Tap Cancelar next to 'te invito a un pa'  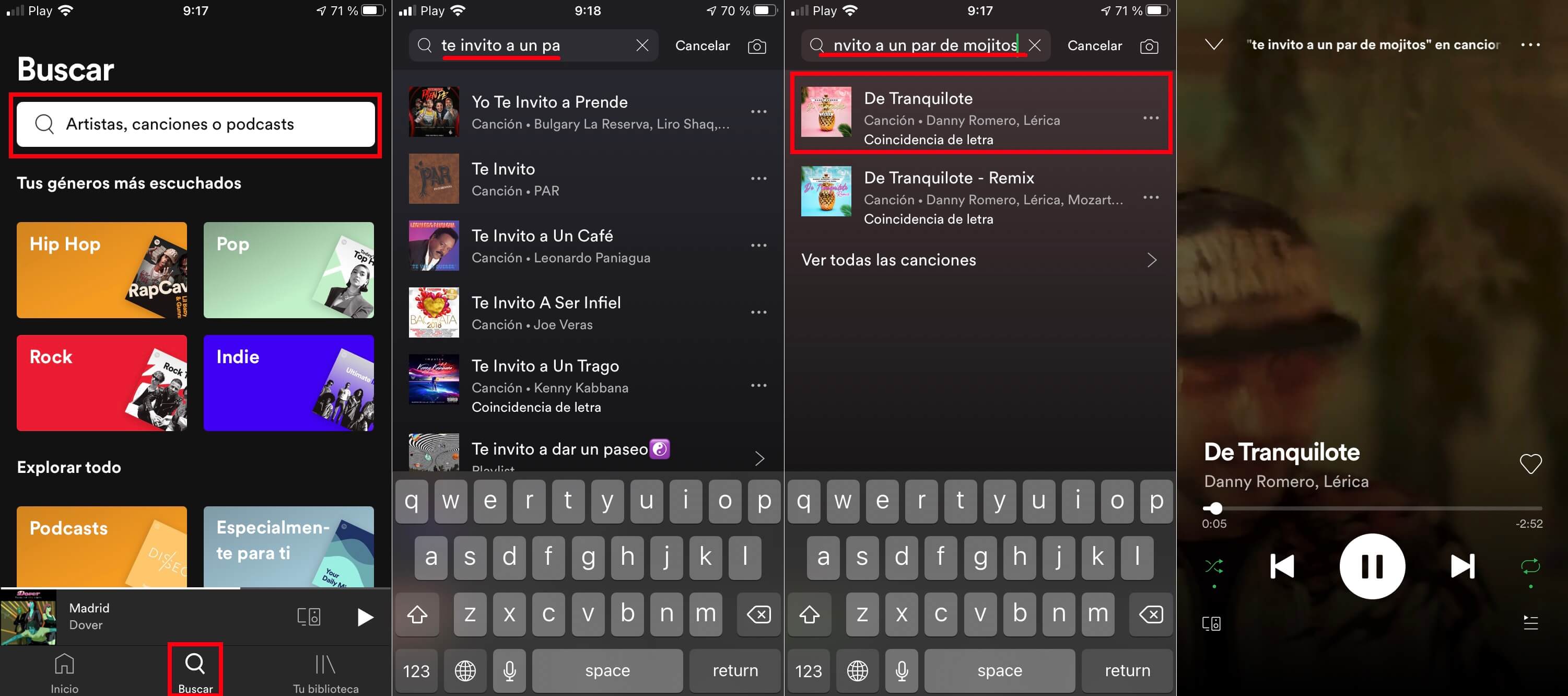[x=703, y=45]
